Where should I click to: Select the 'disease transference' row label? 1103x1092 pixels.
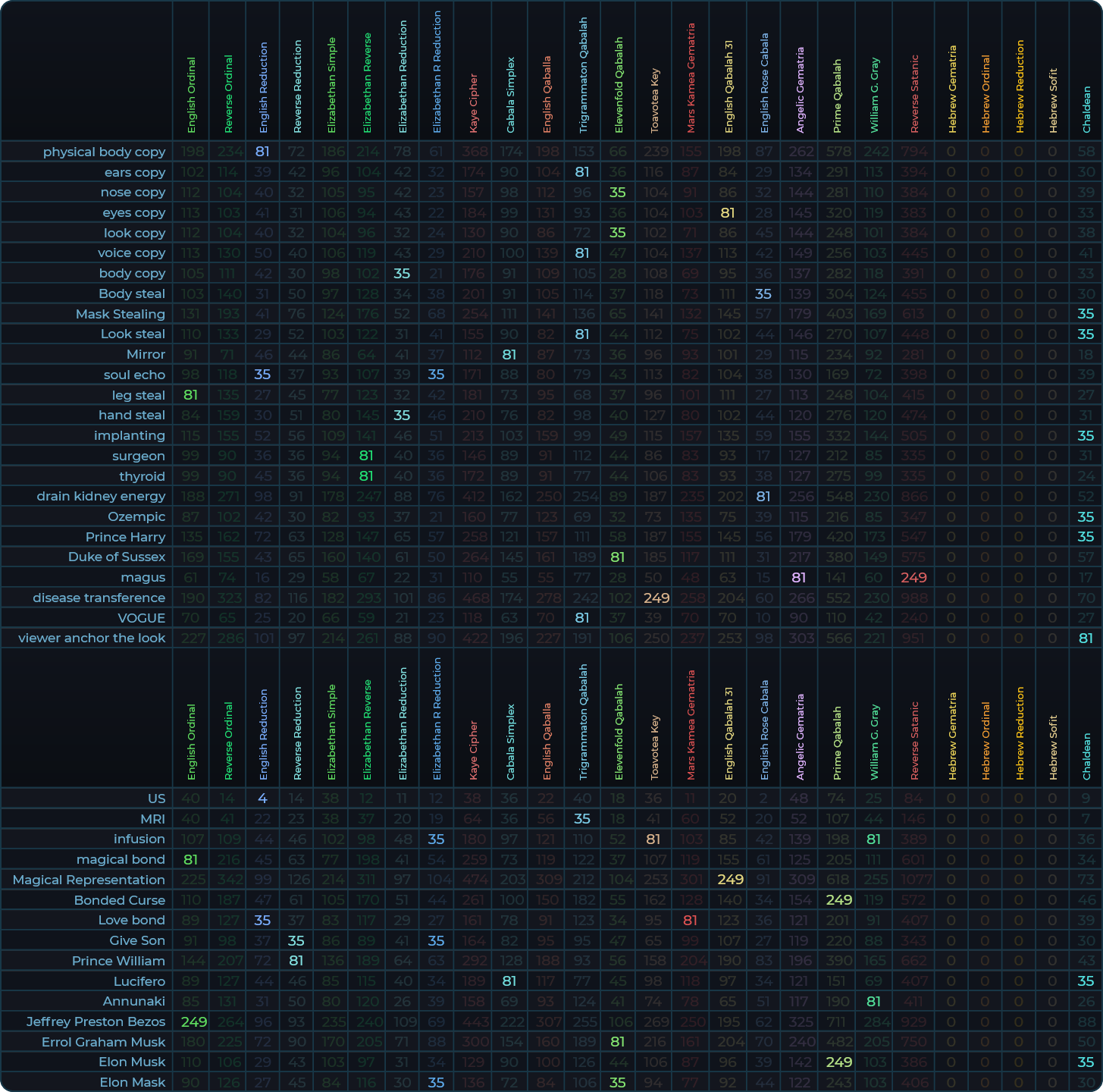tap(99, 598)
